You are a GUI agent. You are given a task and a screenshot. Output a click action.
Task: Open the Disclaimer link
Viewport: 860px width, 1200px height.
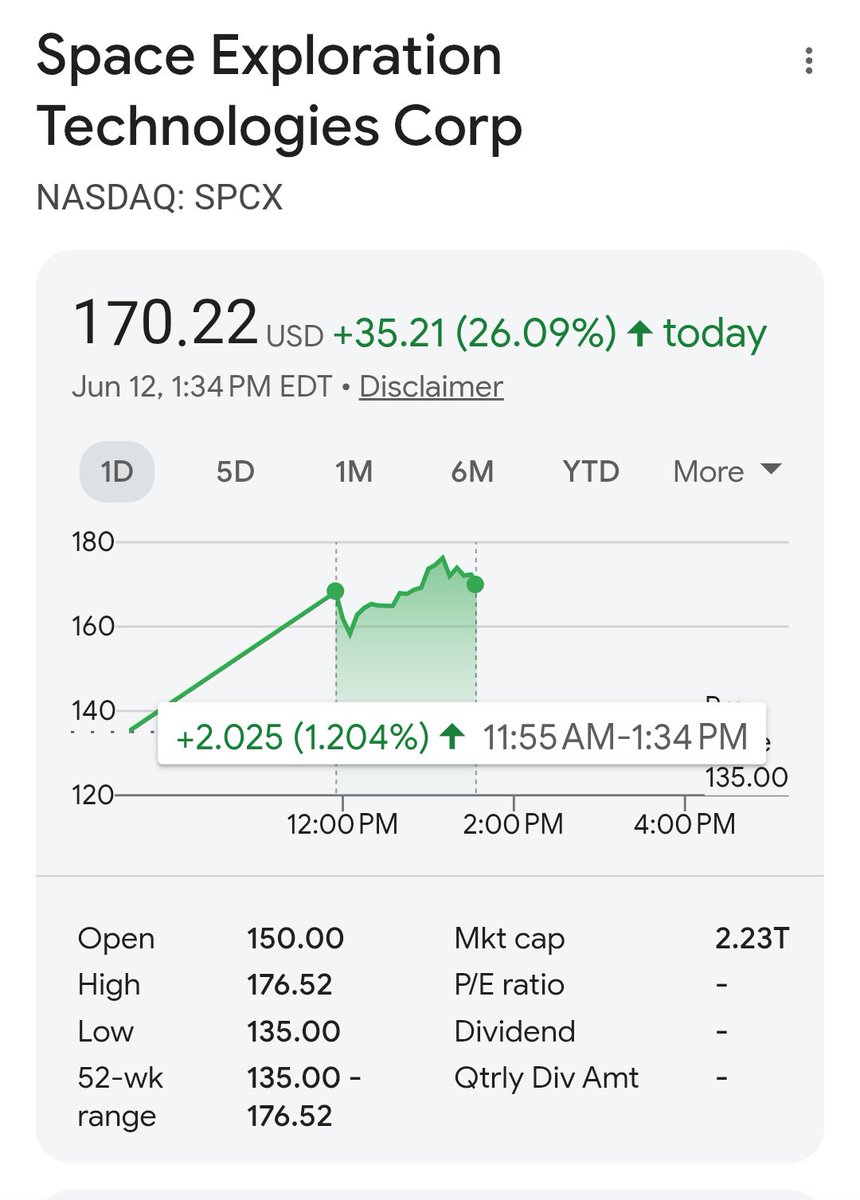(431, 387)
